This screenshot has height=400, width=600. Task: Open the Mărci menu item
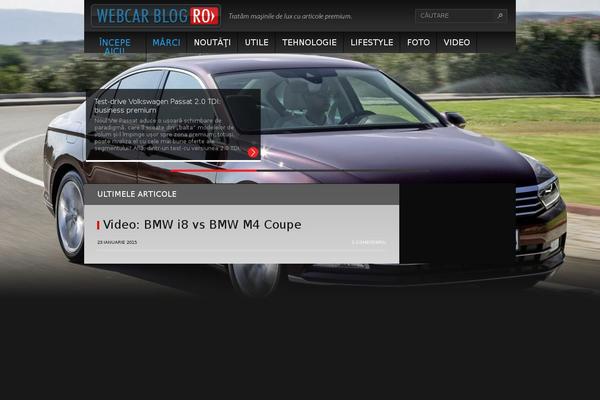pos(166,42)
